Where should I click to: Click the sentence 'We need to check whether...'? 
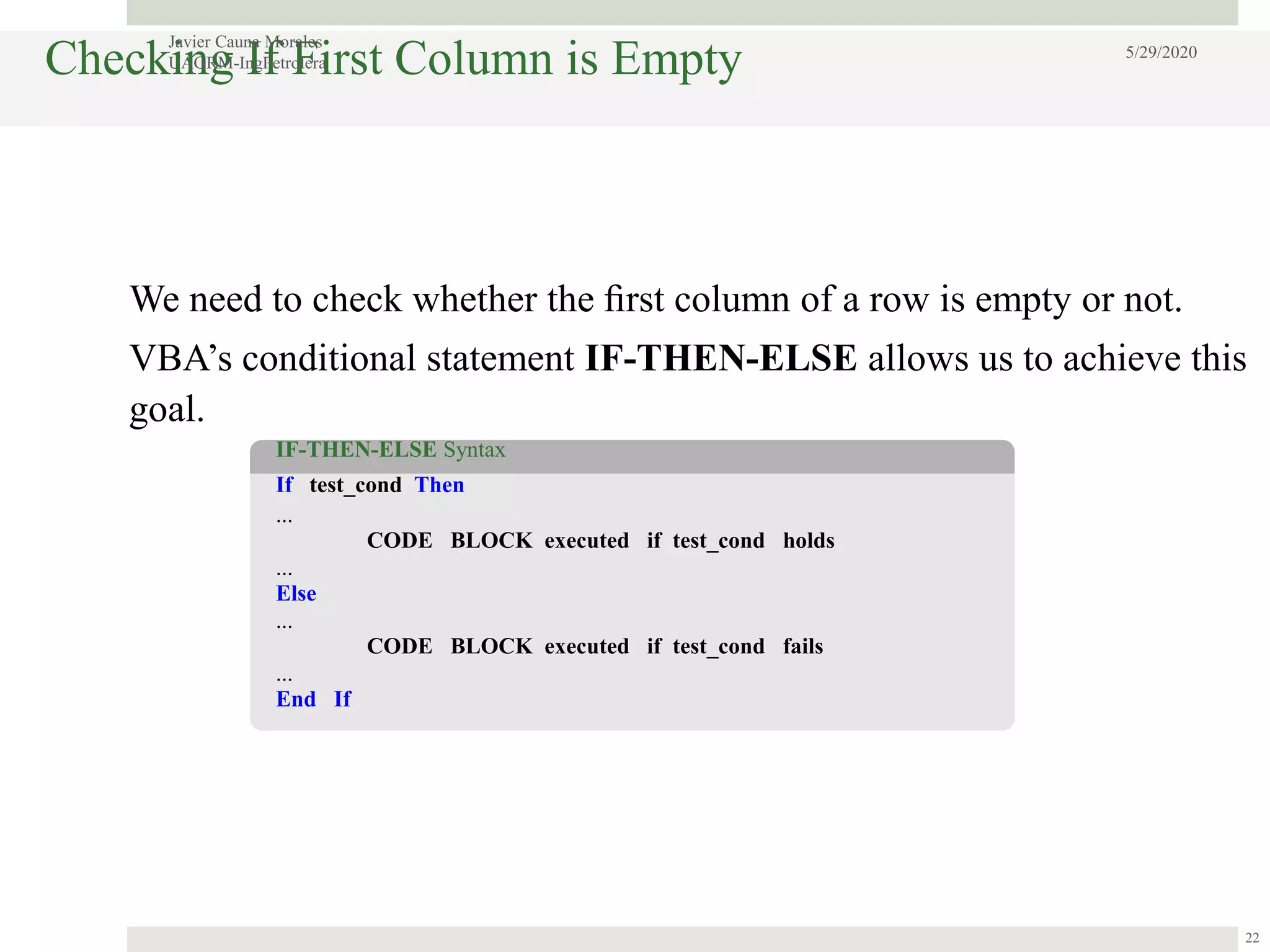(656, 299)
